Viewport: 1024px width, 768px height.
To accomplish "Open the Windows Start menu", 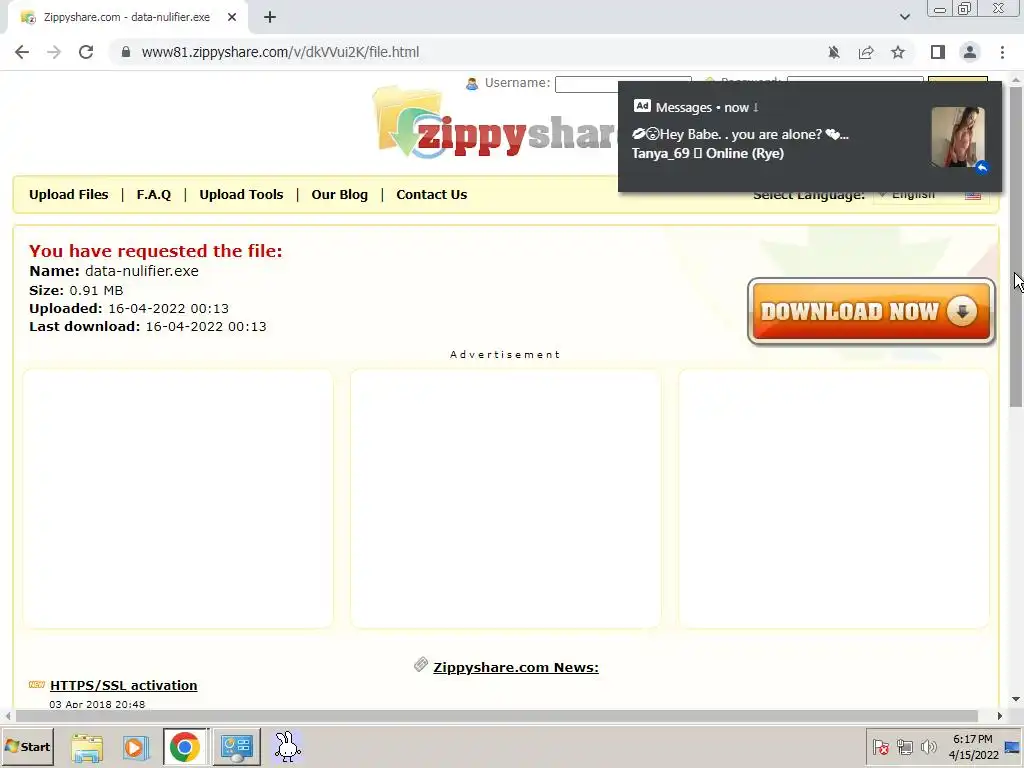I will (x=27, y=746).
